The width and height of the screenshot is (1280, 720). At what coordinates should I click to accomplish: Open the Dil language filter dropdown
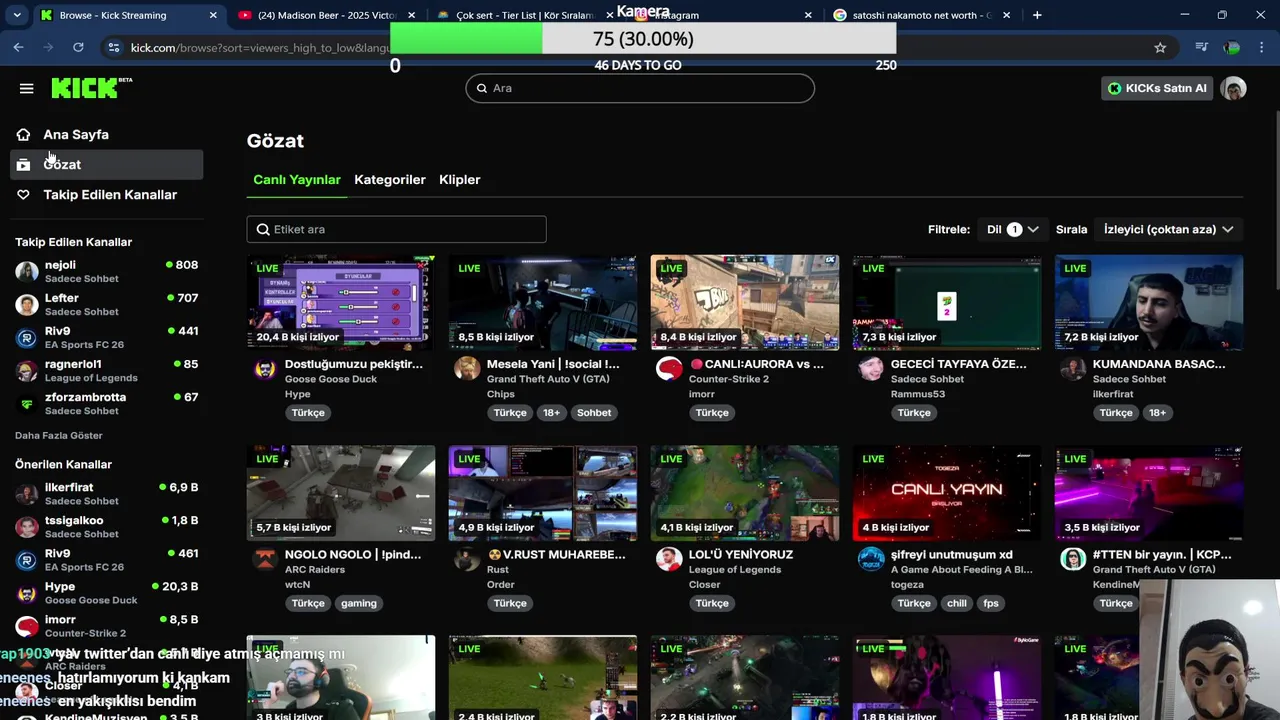pos(1013,229)
